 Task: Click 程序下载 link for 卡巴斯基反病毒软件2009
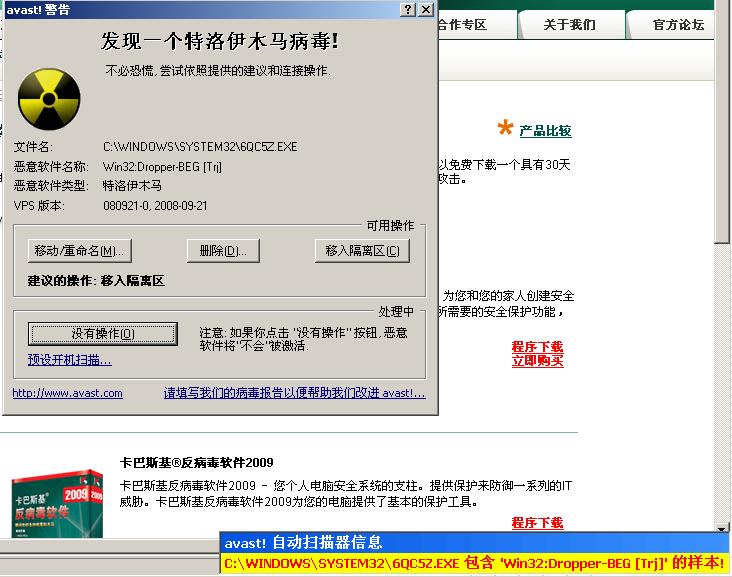[x=537, y=522]
